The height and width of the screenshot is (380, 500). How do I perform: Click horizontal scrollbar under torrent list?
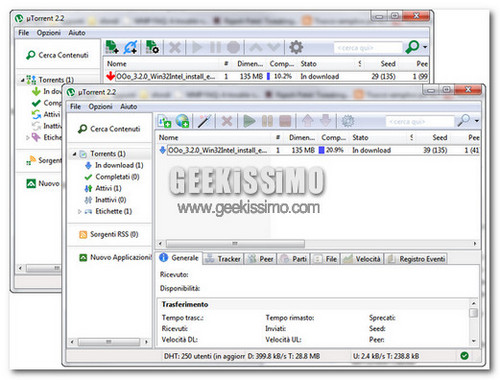235,244
